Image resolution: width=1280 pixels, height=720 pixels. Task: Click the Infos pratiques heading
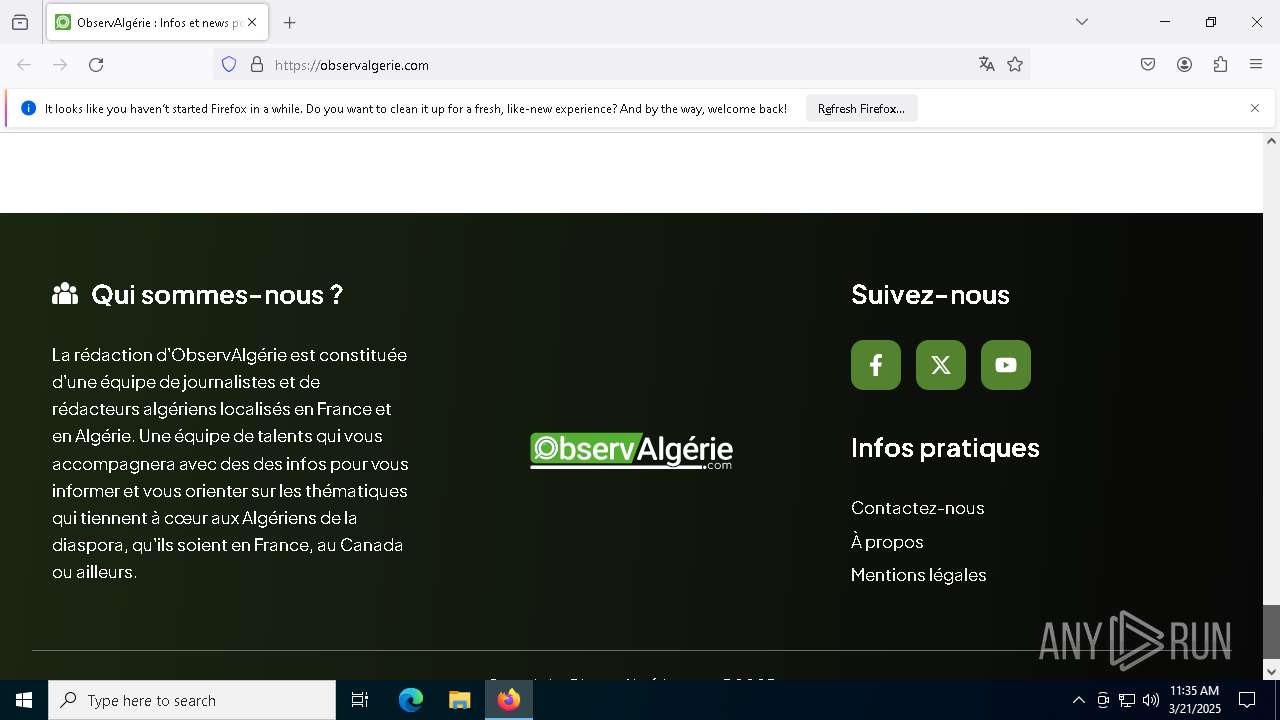click(x=945, y=448)
